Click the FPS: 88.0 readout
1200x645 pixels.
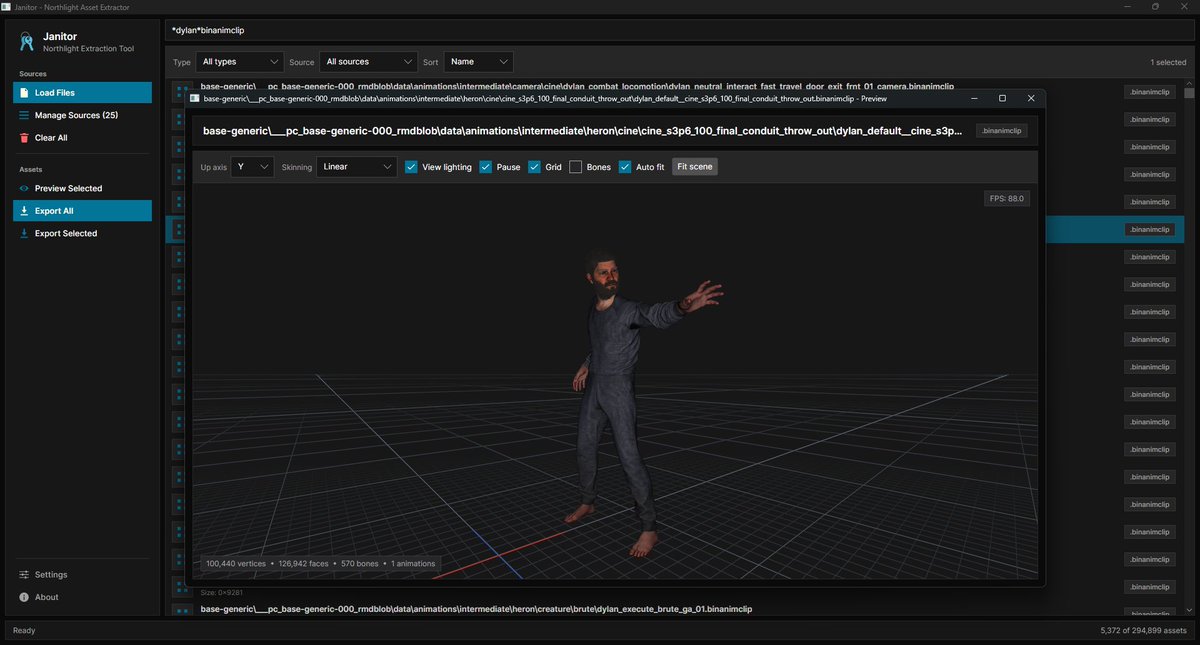click(1007, 199)
